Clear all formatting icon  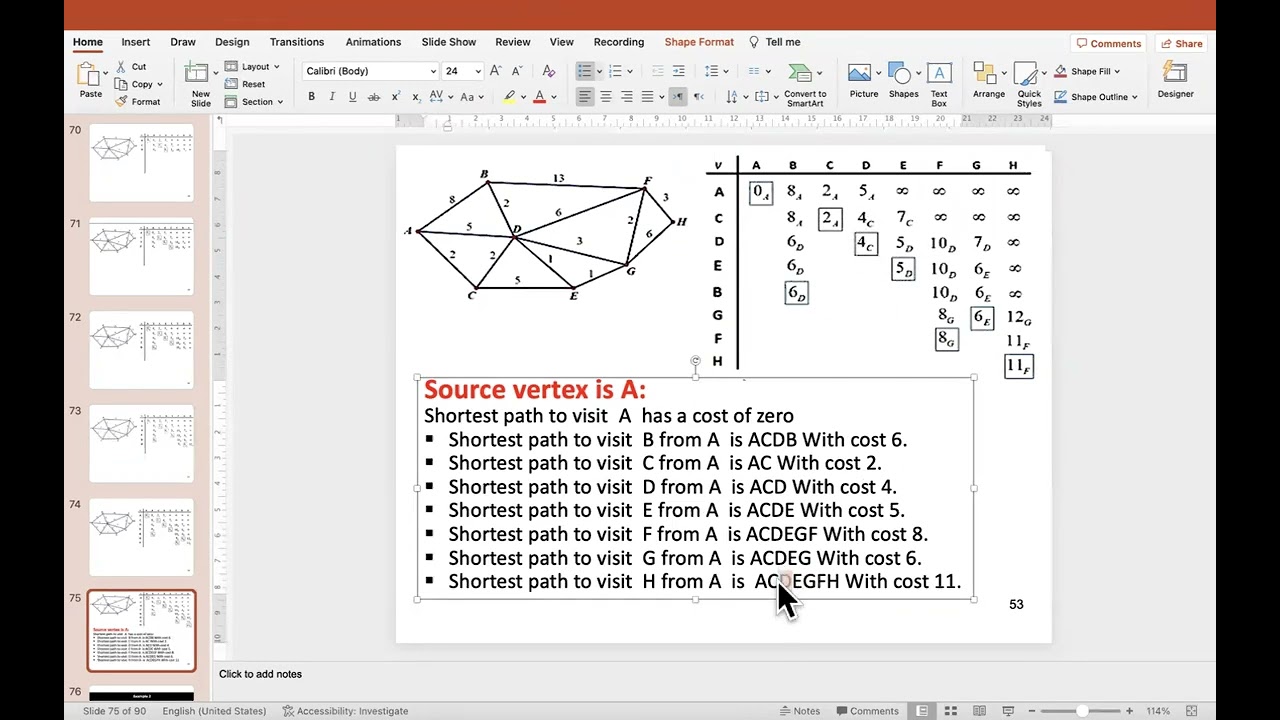tap(548, 71)
